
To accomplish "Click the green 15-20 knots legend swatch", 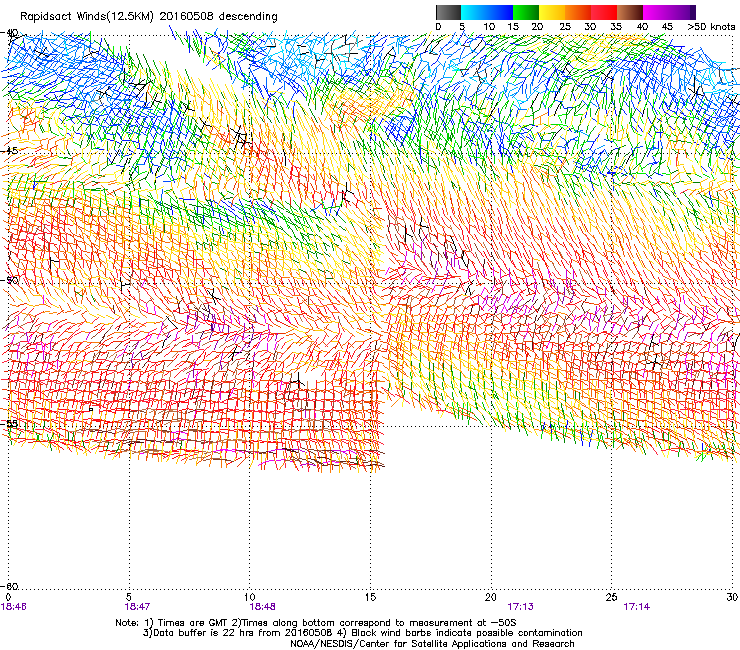I will tap(526, 12).
